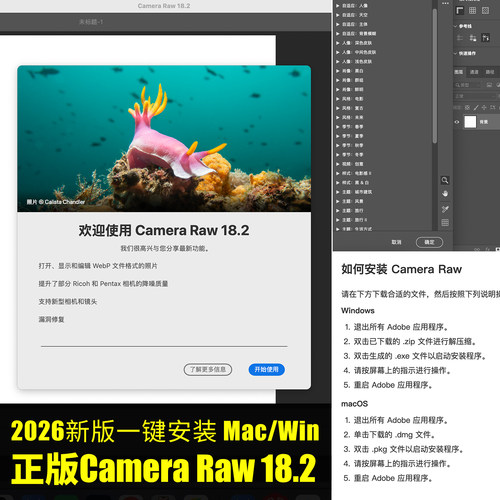This screenshot has width=500, height=500.
Task: Switch to the 通道 tab
Action: tap(474, 72)
